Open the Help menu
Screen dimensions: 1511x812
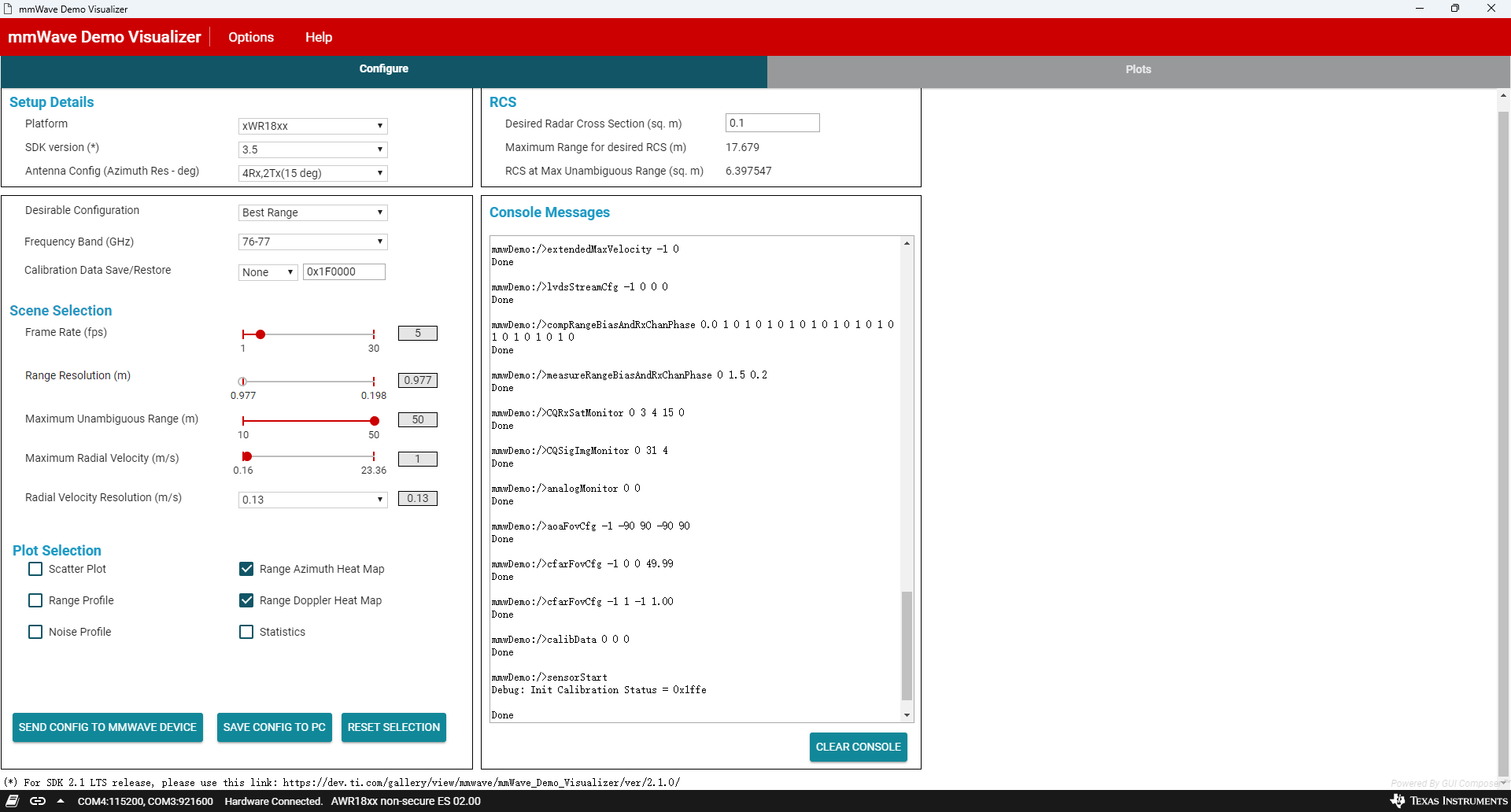pyautogui.click(x=319, y=37)
